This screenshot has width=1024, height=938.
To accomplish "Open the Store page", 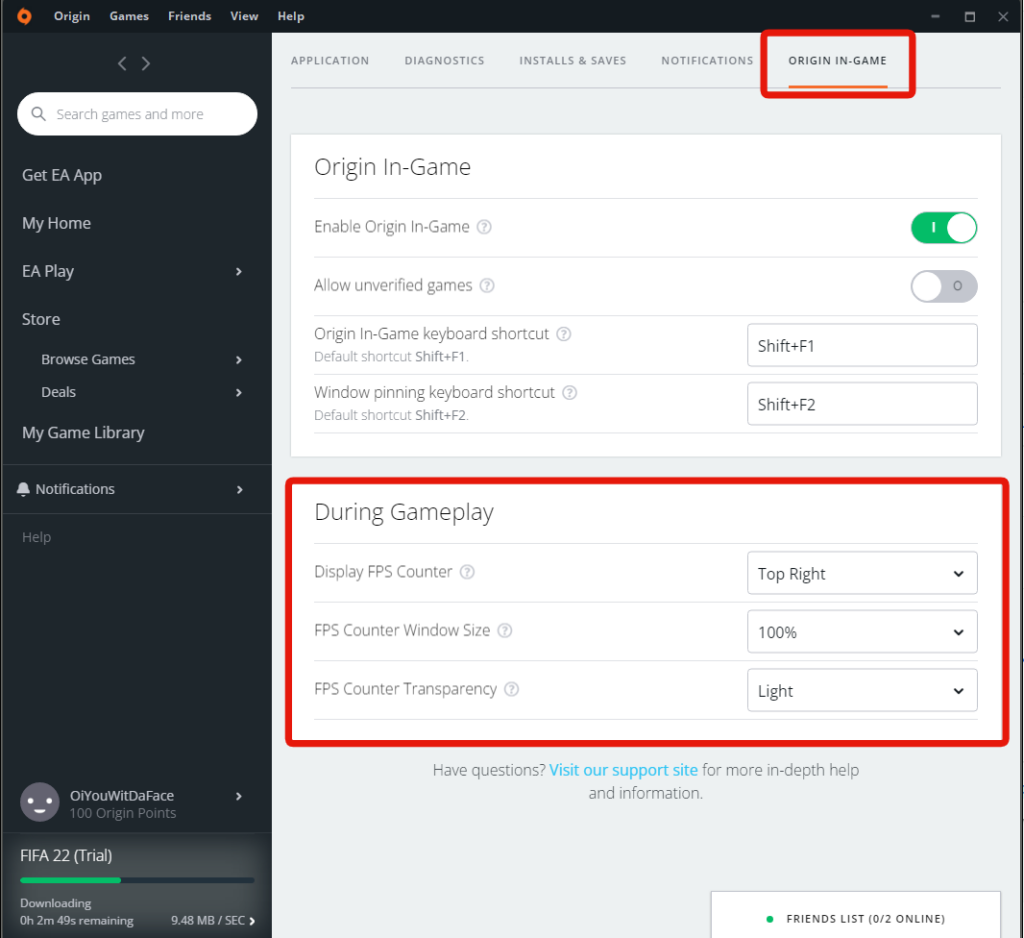I will coord(40,319).
